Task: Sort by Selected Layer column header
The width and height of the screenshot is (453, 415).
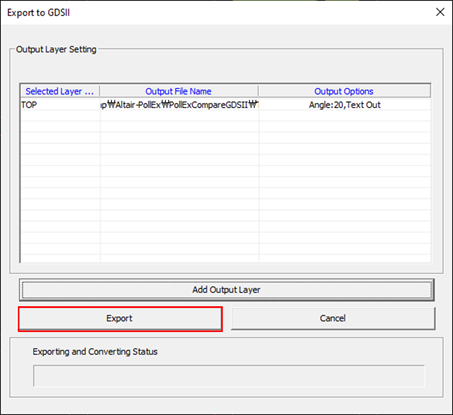Action: click(60, 91)
